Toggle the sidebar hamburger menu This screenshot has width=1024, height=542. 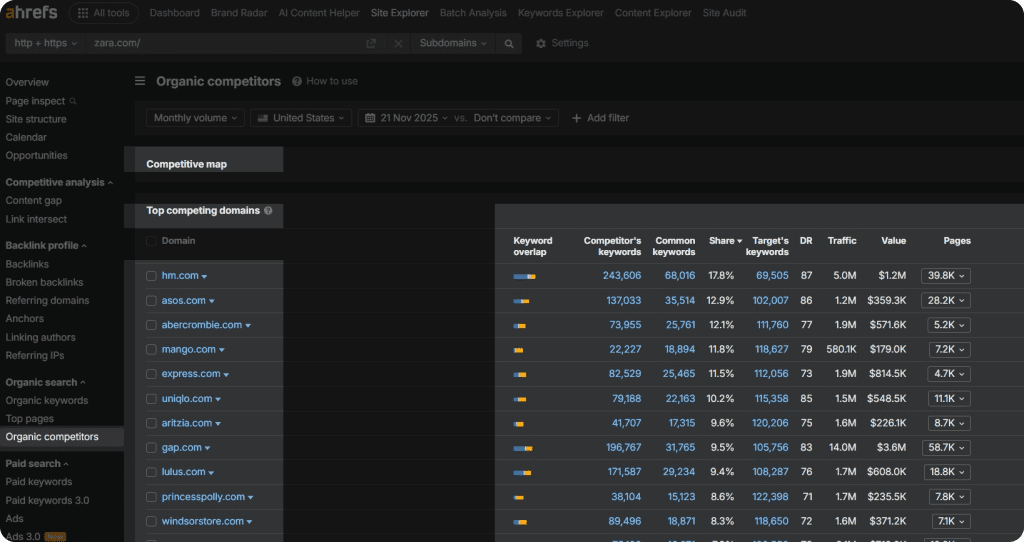(x=140, y=81)
